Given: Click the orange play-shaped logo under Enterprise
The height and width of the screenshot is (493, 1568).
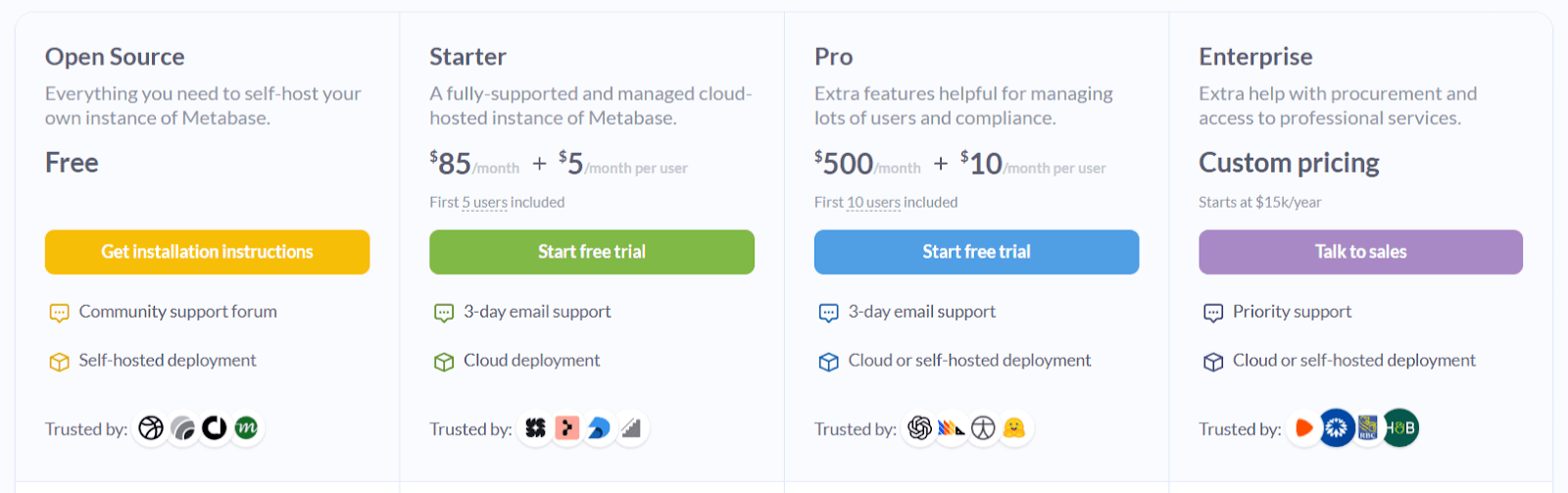Looking at the screenshot, I should pos(1304,428).
